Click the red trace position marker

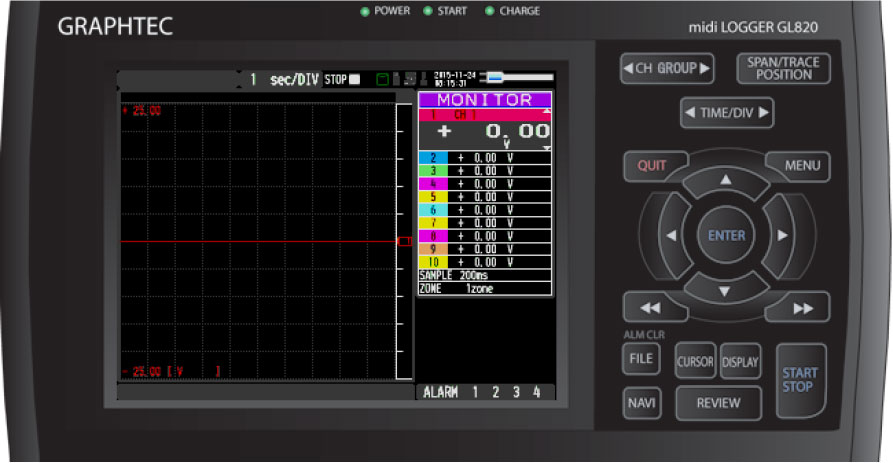pyautogui.click(x=404, y=241)
